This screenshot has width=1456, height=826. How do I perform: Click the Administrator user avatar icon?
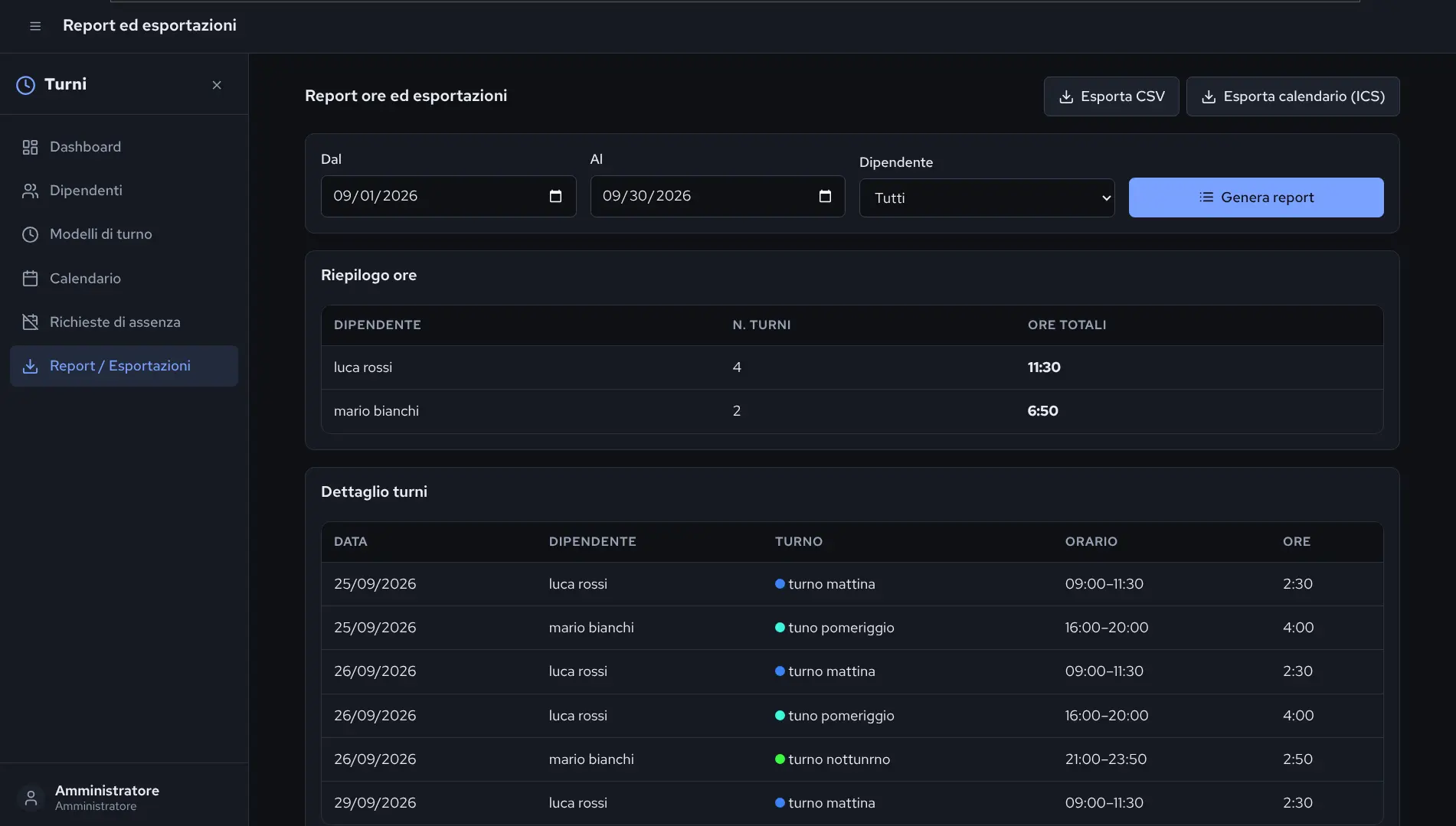pos(31,798)
